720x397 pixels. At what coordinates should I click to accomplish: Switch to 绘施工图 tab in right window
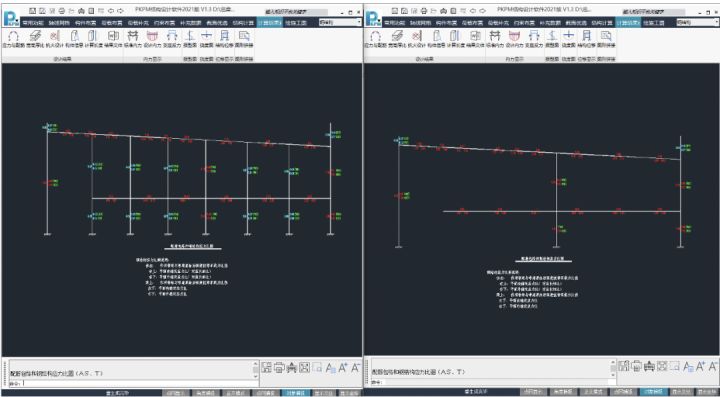tap(653, 22)
